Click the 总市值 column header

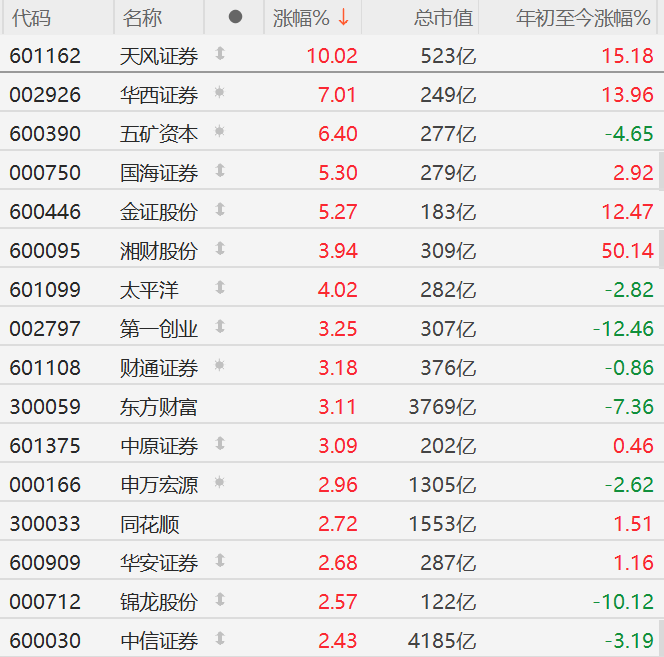pos(443,18)
